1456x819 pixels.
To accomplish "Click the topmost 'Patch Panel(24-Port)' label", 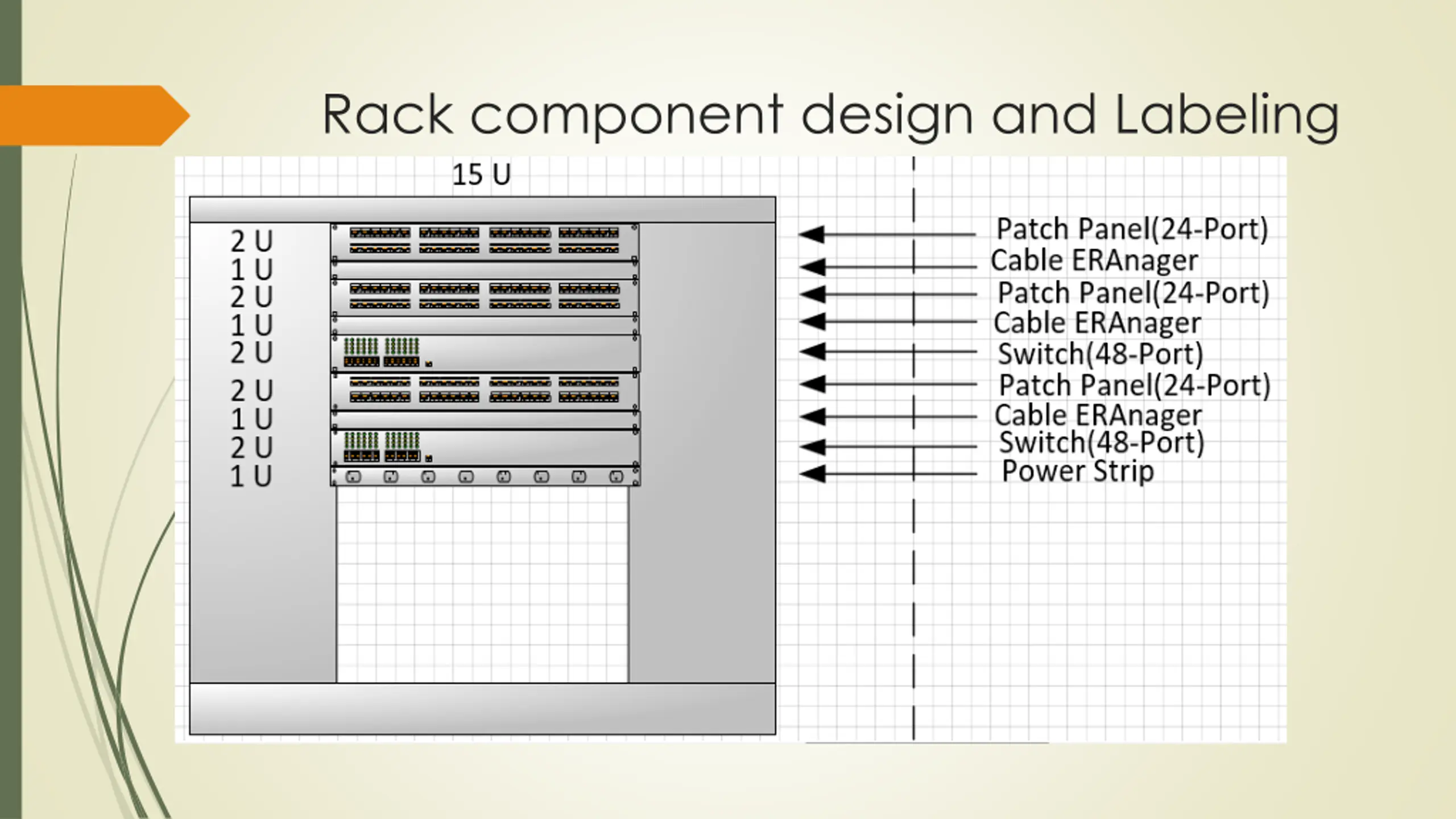I will tap(1132, 229).
